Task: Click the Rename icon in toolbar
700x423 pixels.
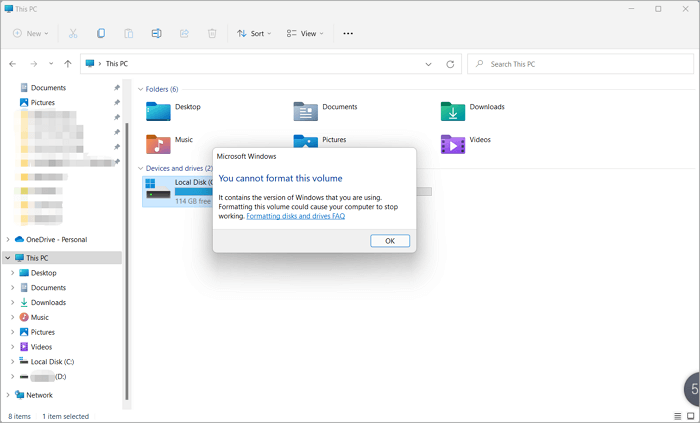Action: pos(157,33)
